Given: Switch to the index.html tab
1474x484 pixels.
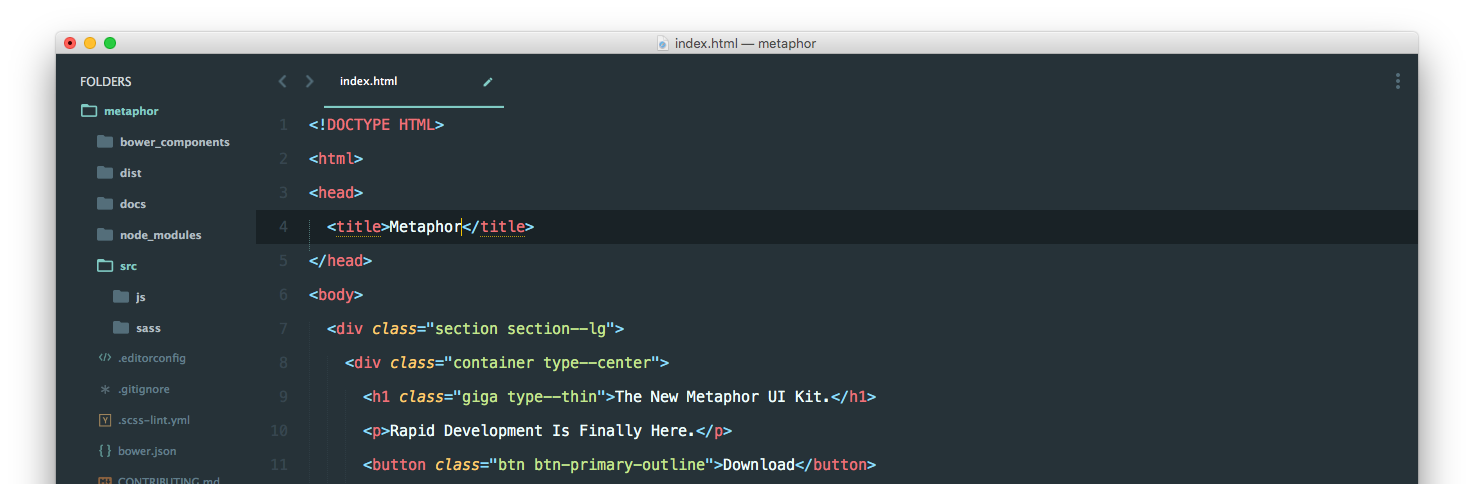Looking at the screenshot, I should pyautogui.click(x=369, y=81).
